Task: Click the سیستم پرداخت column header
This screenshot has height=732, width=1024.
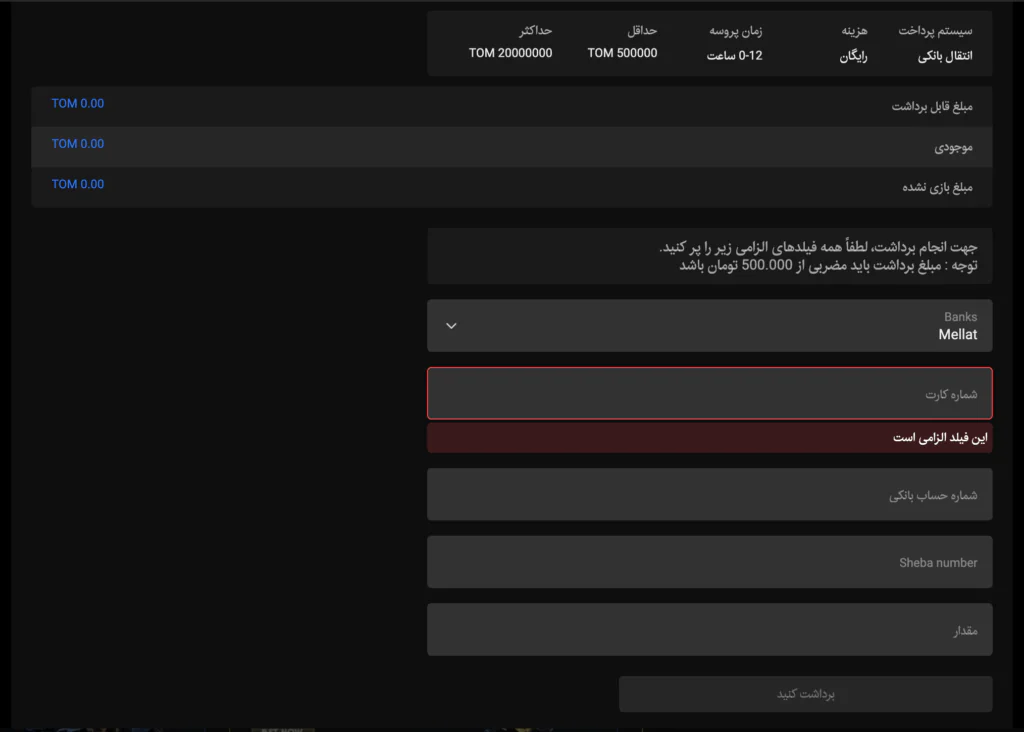Action: pyautogui.click(x=935, y=31)
